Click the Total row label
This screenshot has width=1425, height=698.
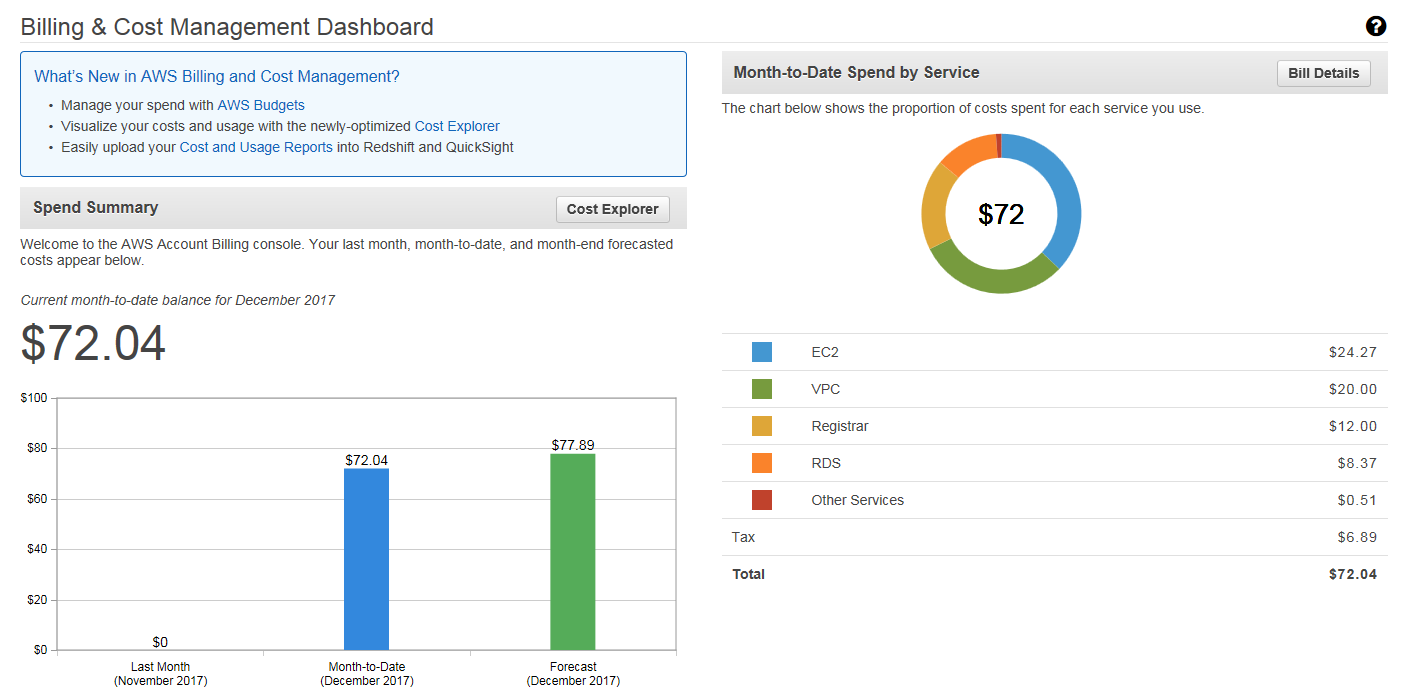(x=748, y=574)
